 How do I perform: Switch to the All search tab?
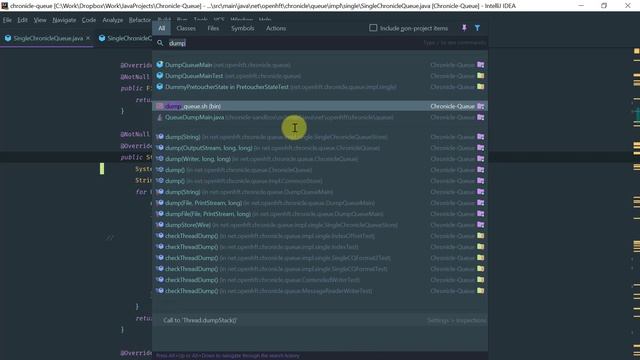point(162,28)
